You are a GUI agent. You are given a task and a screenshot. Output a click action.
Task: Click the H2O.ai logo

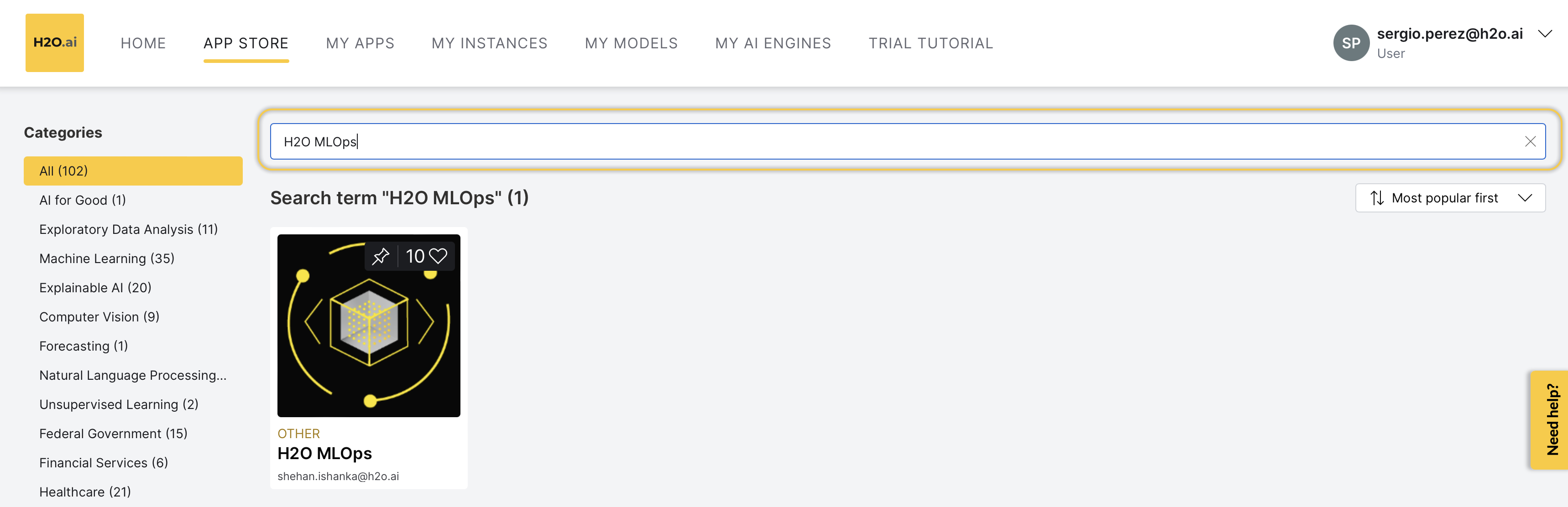55,42
